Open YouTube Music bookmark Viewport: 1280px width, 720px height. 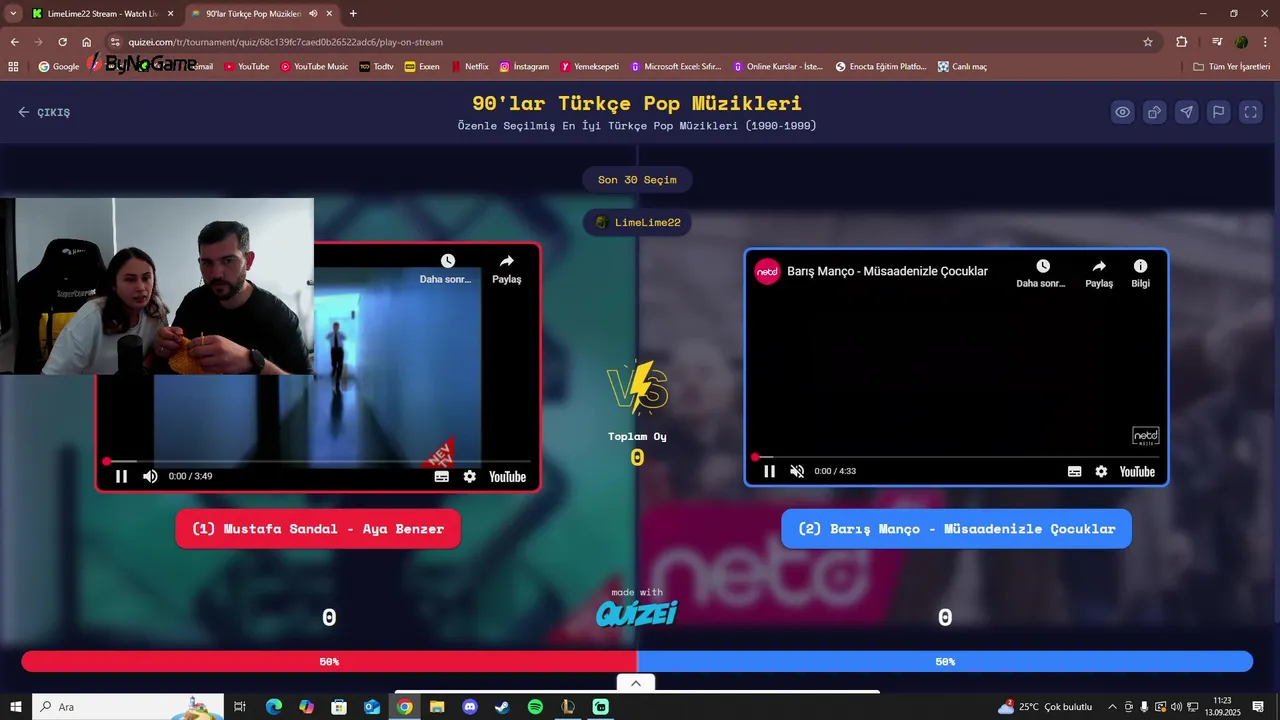[x=314, y=66]
